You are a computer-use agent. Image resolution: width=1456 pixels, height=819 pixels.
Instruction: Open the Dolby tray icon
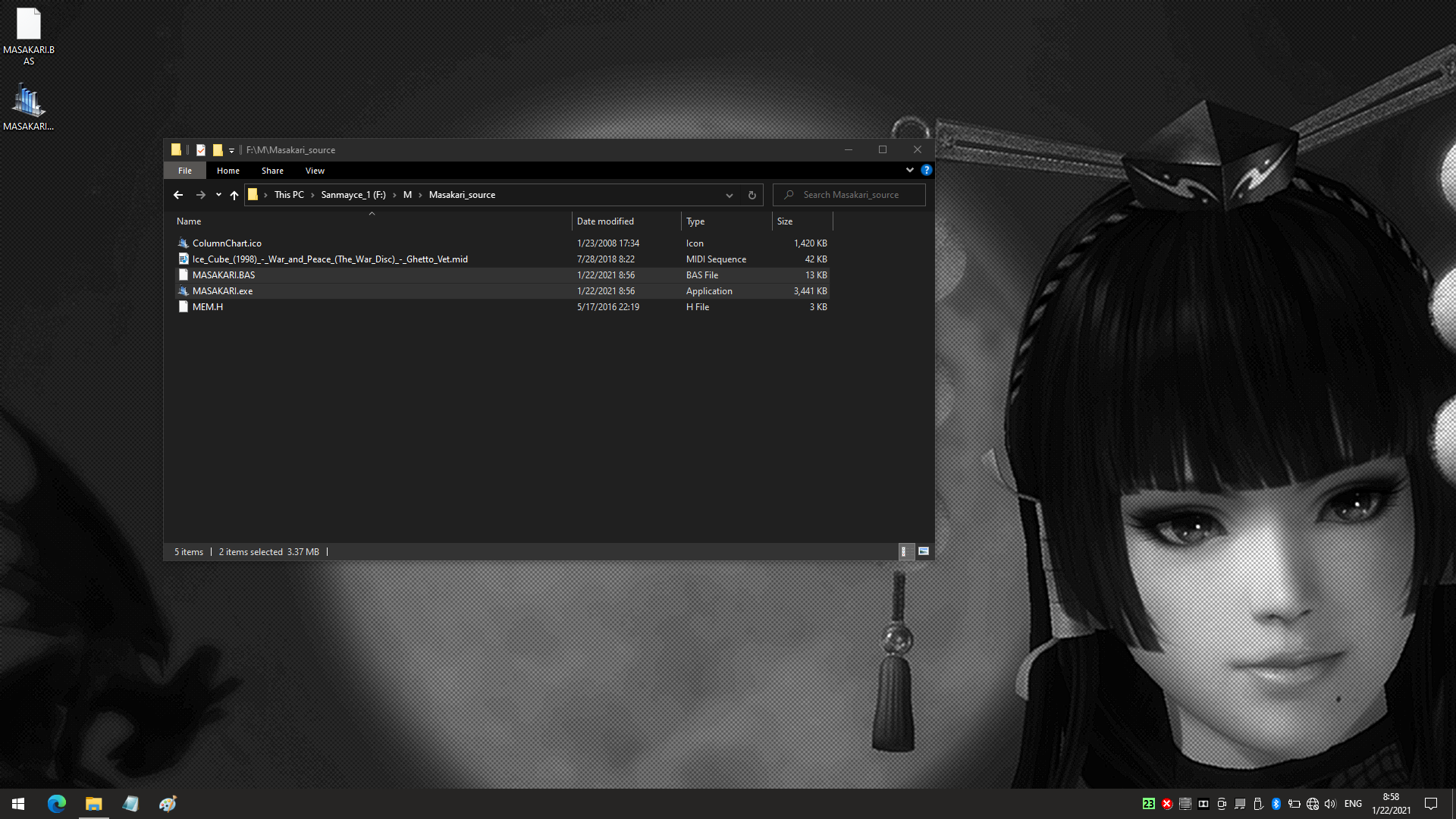coord(1203,804)
